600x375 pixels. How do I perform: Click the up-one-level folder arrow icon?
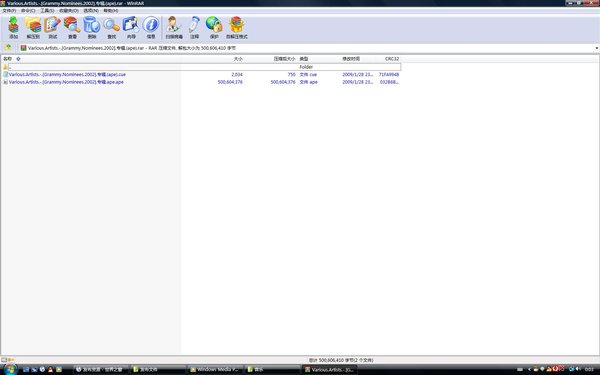pyautogui.click(x=8, y=48)
